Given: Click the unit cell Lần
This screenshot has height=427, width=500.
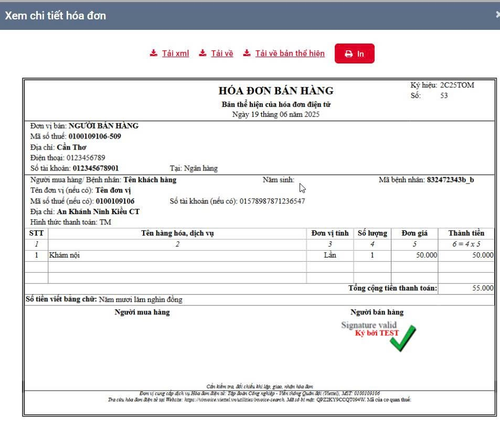Looking at the screenshot, I should click(x=330, y=255).
